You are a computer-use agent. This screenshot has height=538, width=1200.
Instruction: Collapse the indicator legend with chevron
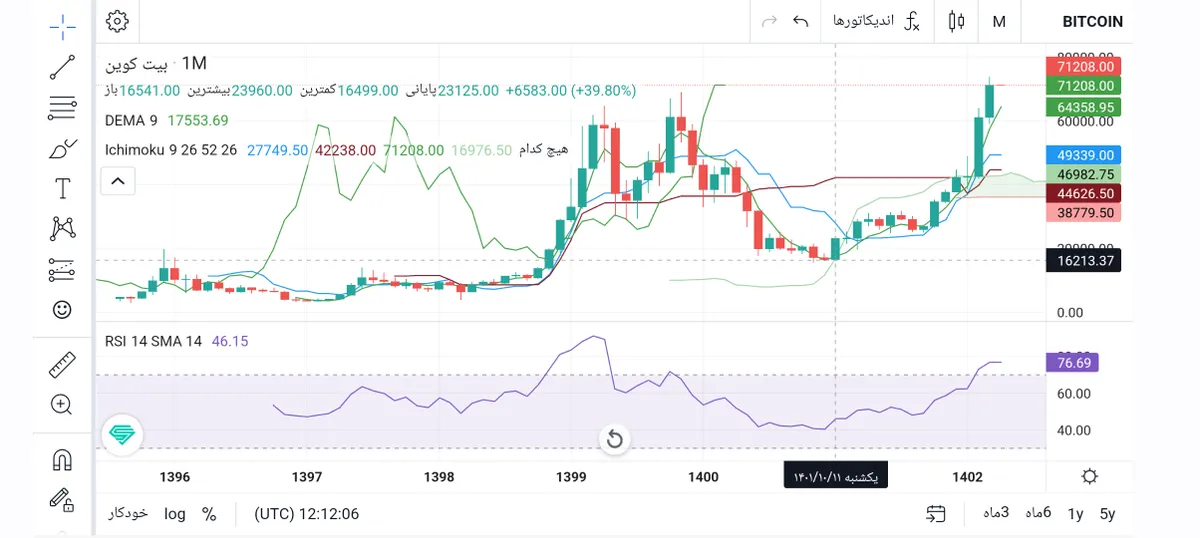tap(118, 181)
